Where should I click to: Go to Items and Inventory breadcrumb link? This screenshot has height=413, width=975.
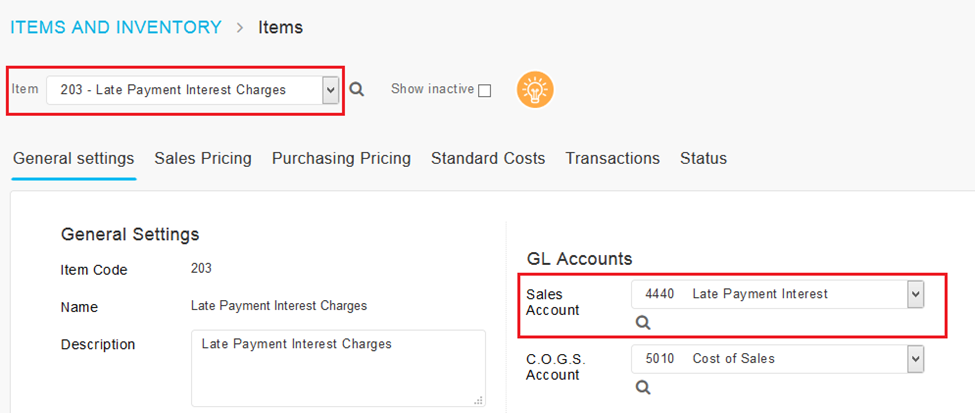click(116, 27)
